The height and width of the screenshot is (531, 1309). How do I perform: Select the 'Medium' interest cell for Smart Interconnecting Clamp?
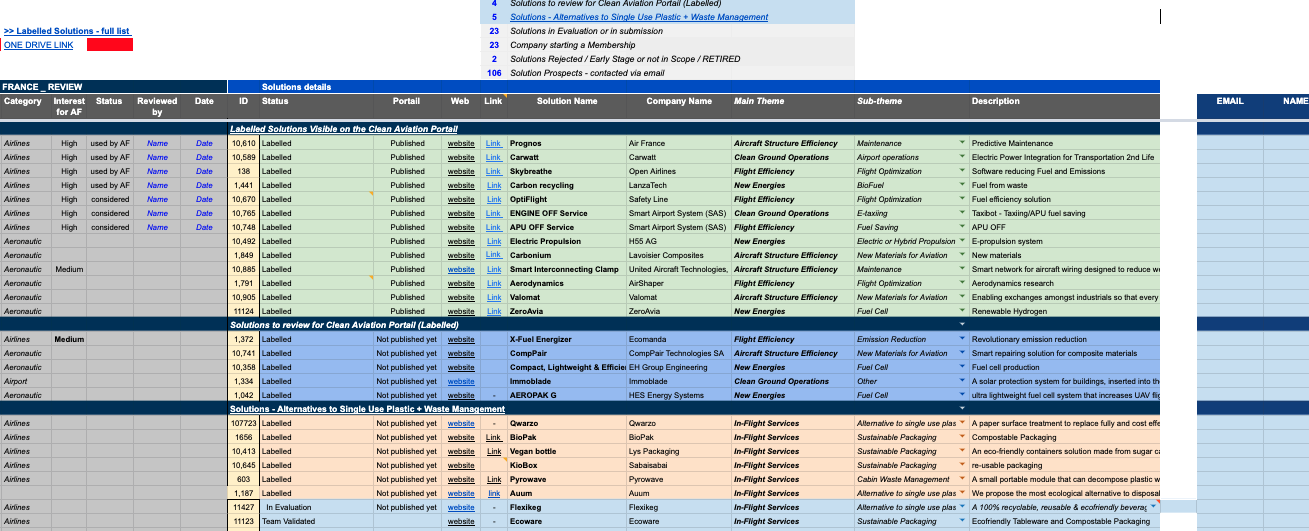pyautogui.click(x=69, y=269)
